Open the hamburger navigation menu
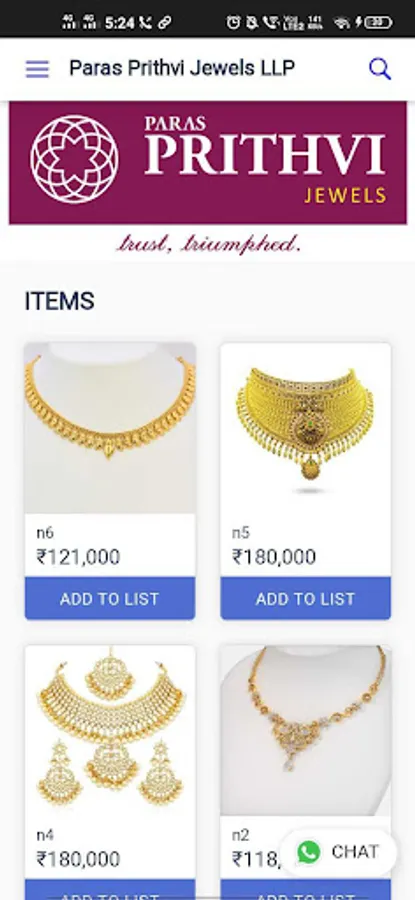Viewport: 415px width, 900px height. [37, 69]
